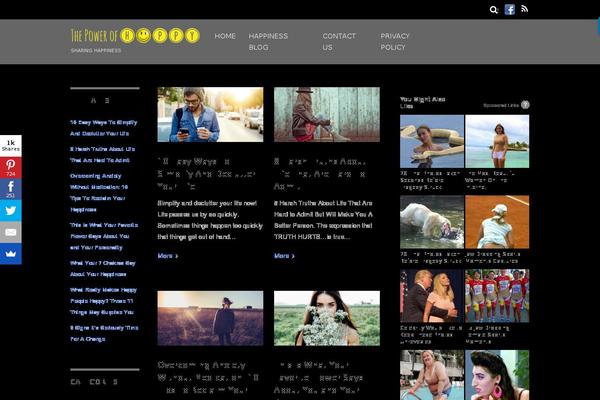Go to Home menu item

pyautogui.click(x=225, y=36)
